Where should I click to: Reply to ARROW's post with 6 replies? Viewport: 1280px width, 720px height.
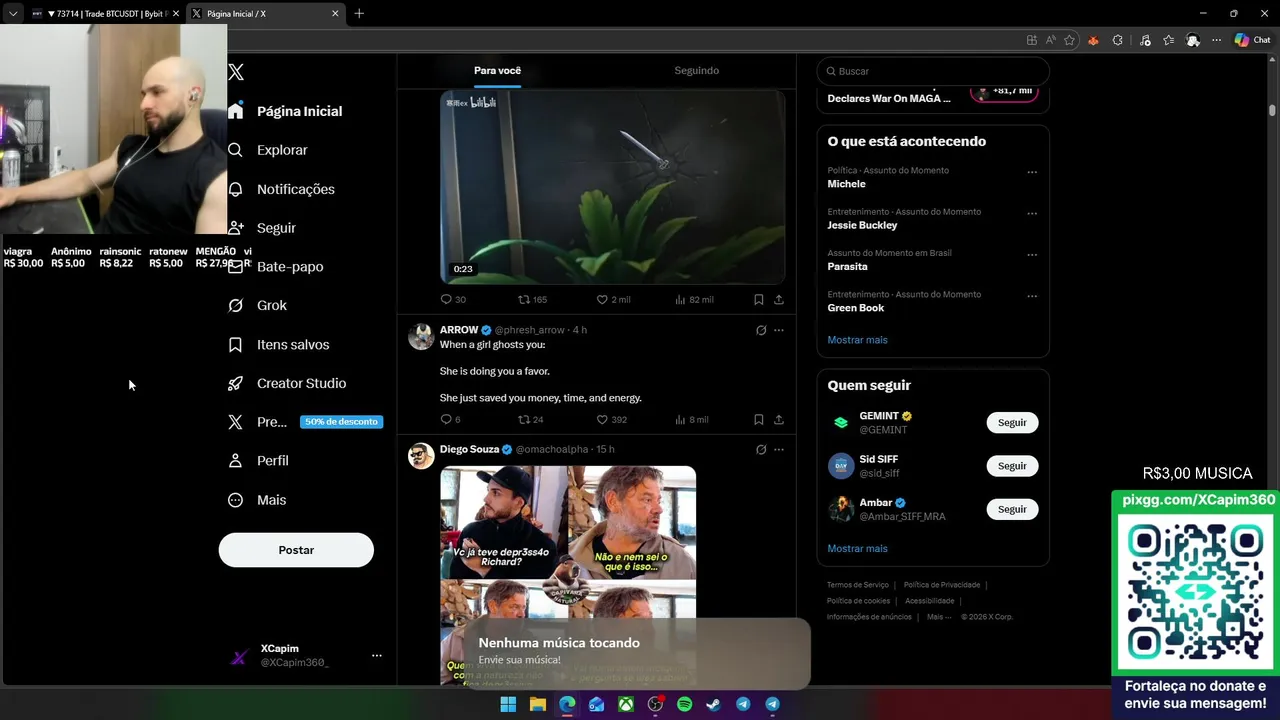pos(450,420)
